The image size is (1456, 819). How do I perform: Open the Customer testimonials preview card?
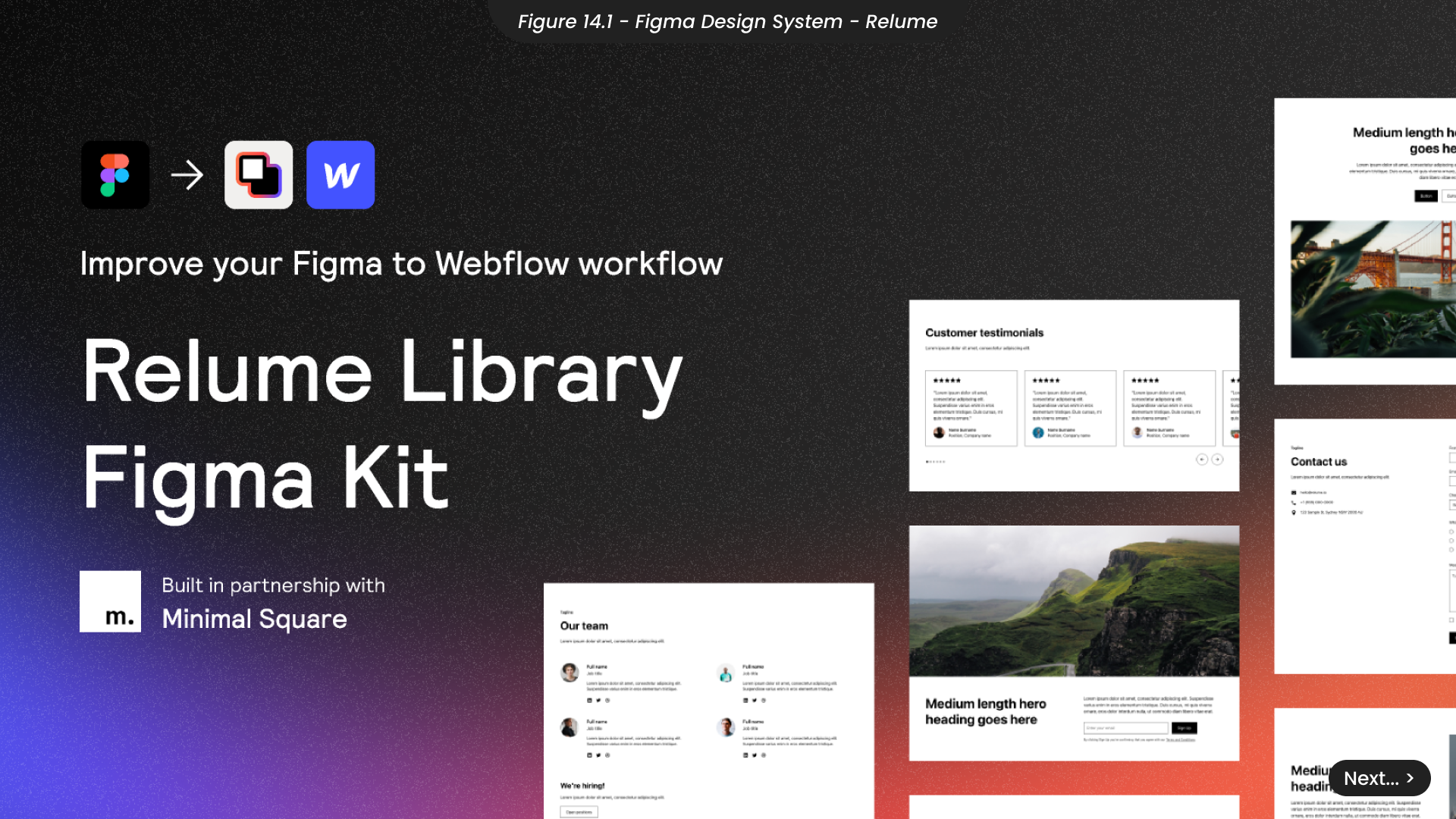click(1075, 395)
